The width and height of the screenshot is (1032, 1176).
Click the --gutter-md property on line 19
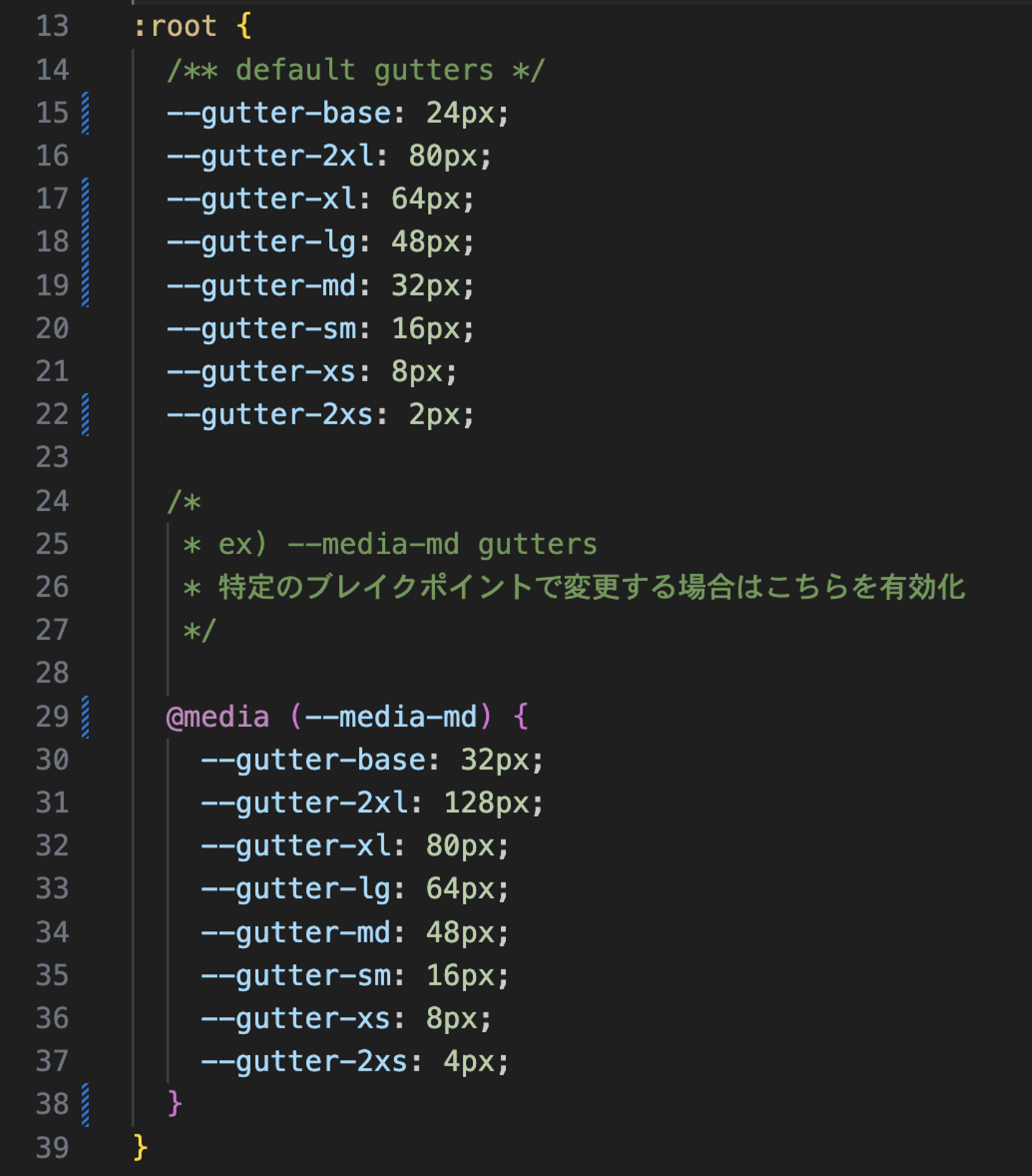tap(262, 286)
